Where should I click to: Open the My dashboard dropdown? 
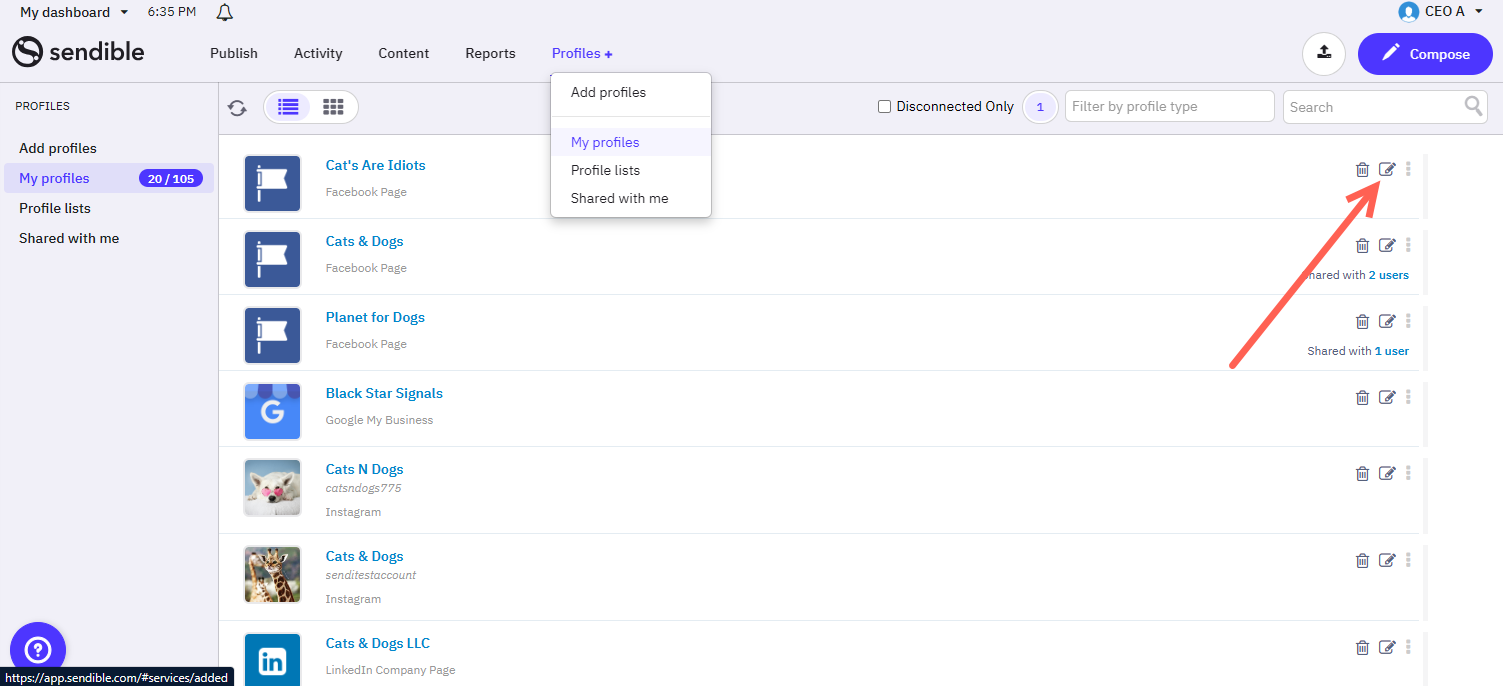click(74, 12)
